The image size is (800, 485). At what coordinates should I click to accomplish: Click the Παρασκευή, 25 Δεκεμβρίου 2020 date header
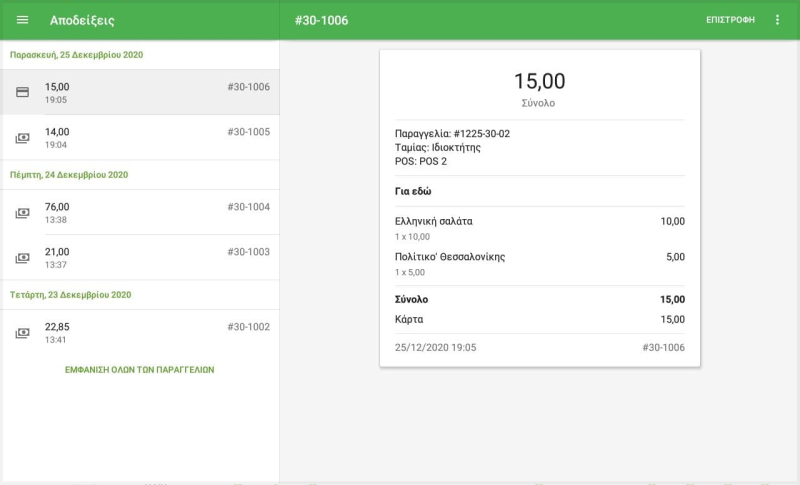[76, 55]
